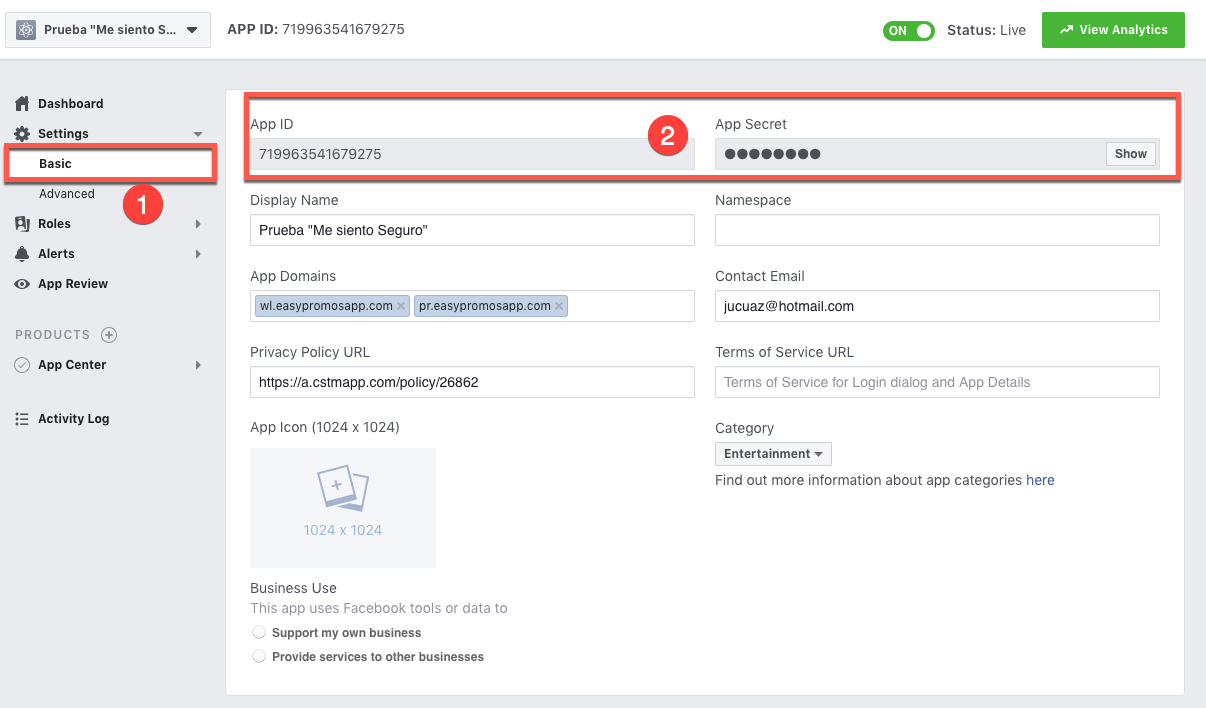The height and width of the screenshot is (708, 1206).
Task: Click the App Review eye icon
Action: 23,283
